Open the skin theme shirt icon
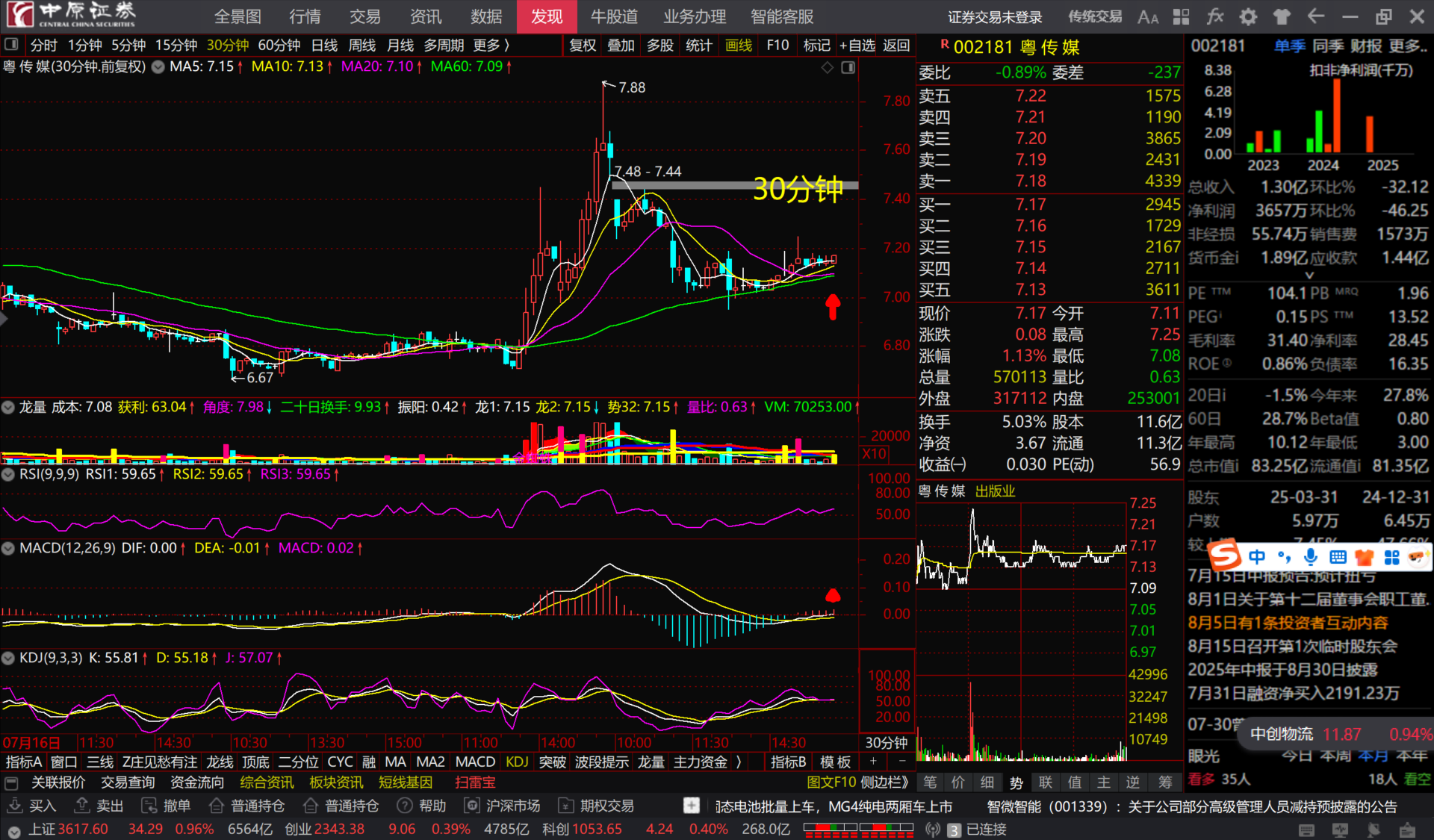1434x840 pixels. 1282,16
